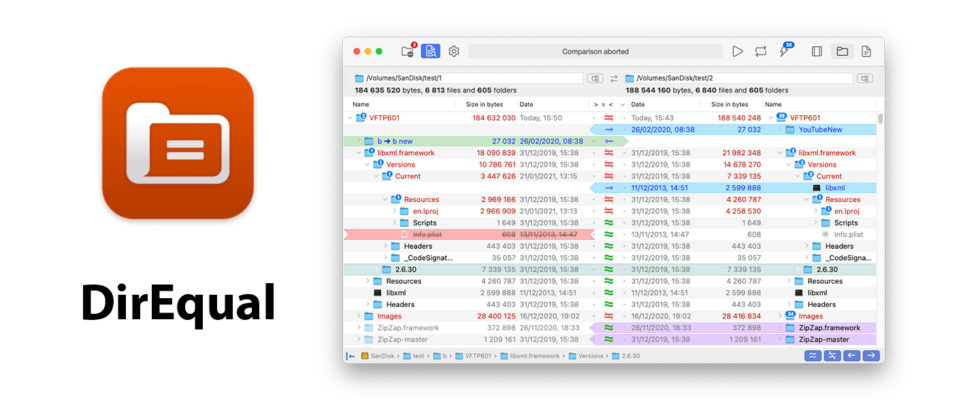Screen dimensions: 980x420
Task: Expand right YouTubeNew folder chevron
Action: click(780, 129)
